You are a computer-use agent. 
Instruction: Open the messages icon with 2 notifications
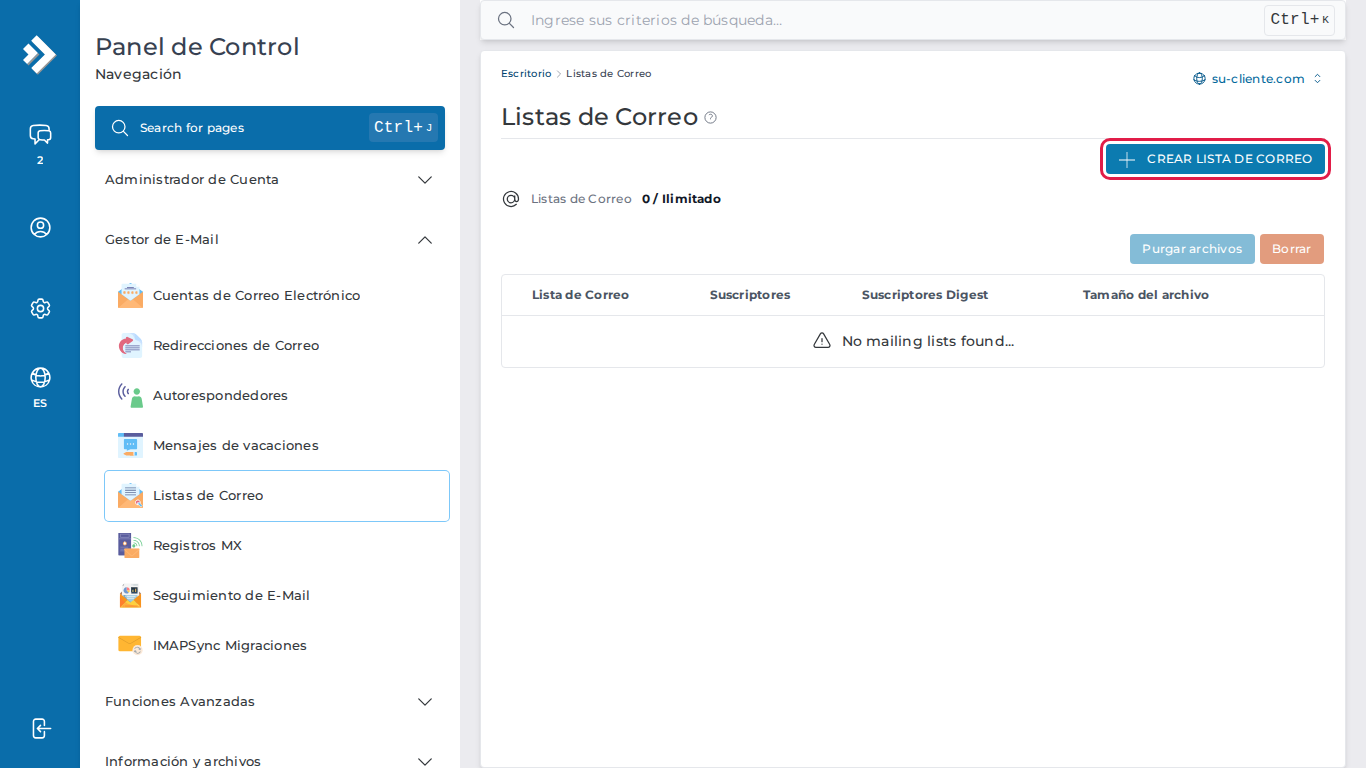40,134
